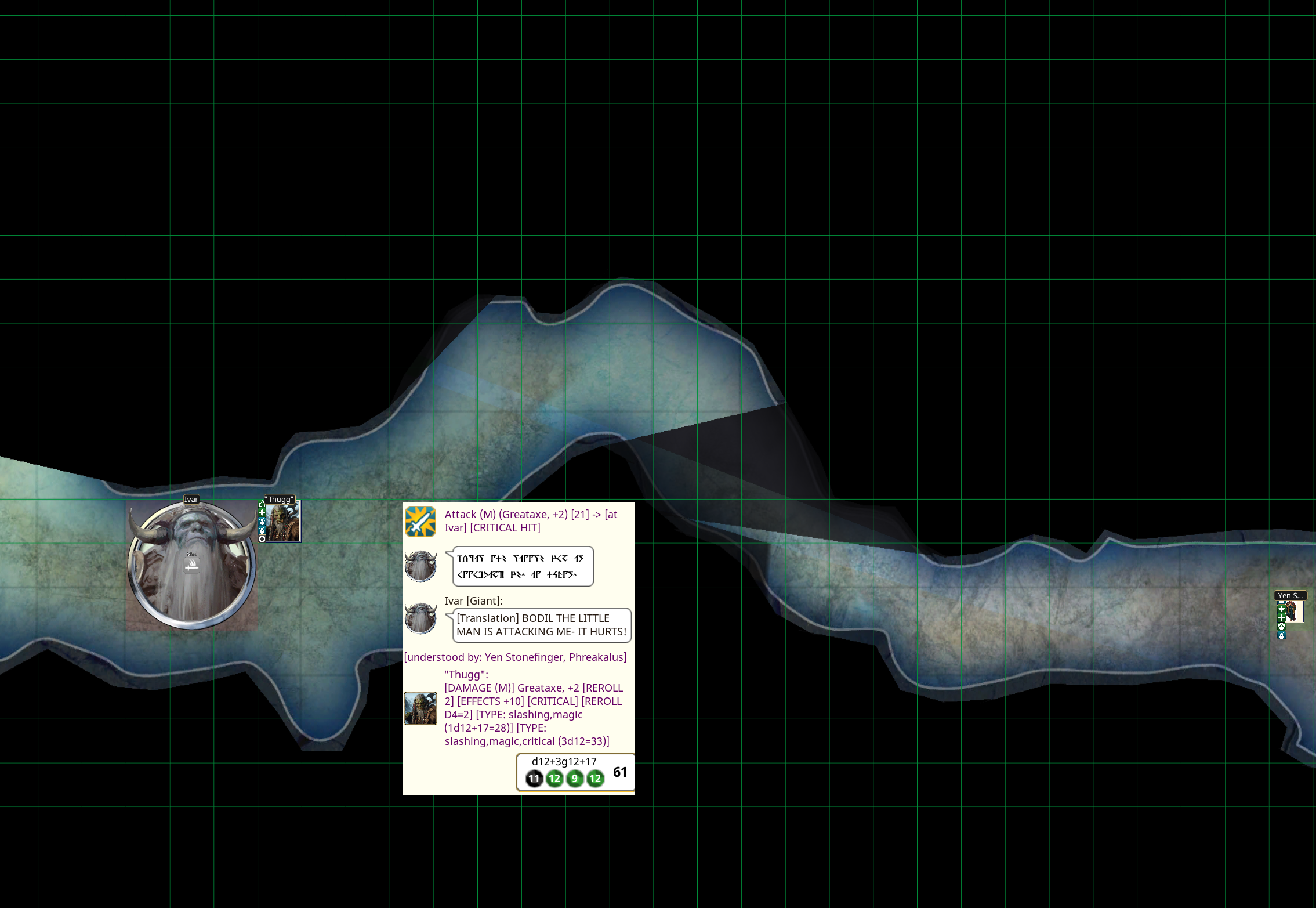1316x908 pixels.
Task: Click the black d12 die showing 11
Action: (x=534, y=779)
